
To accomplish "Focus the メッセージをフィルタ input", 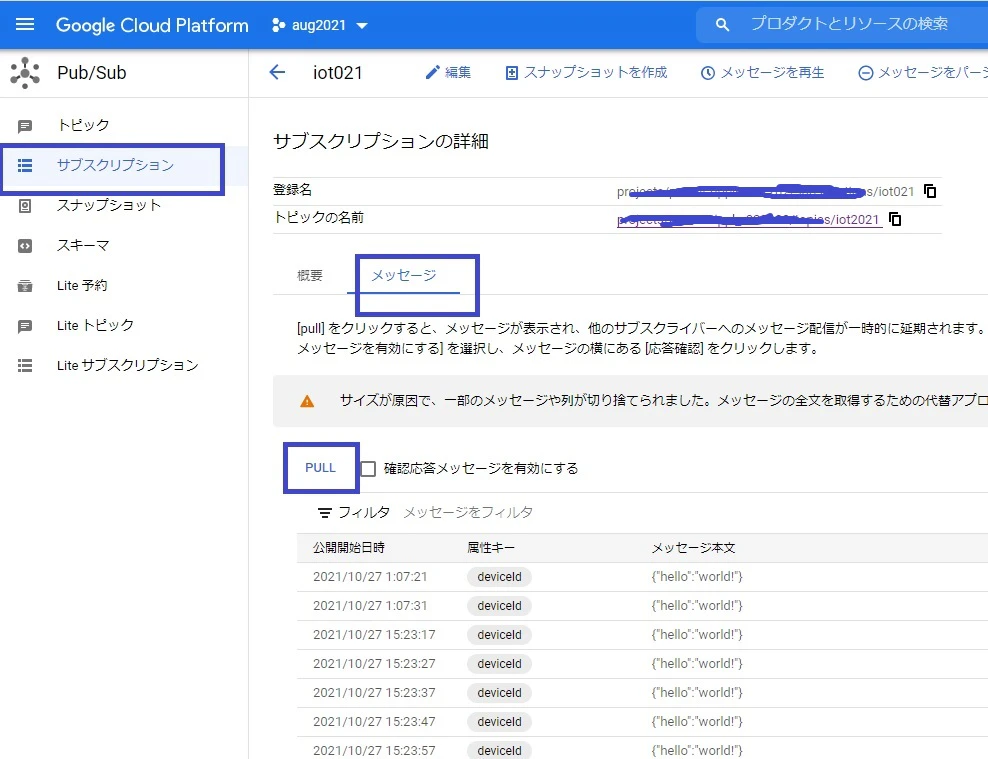I will point(468,513).
